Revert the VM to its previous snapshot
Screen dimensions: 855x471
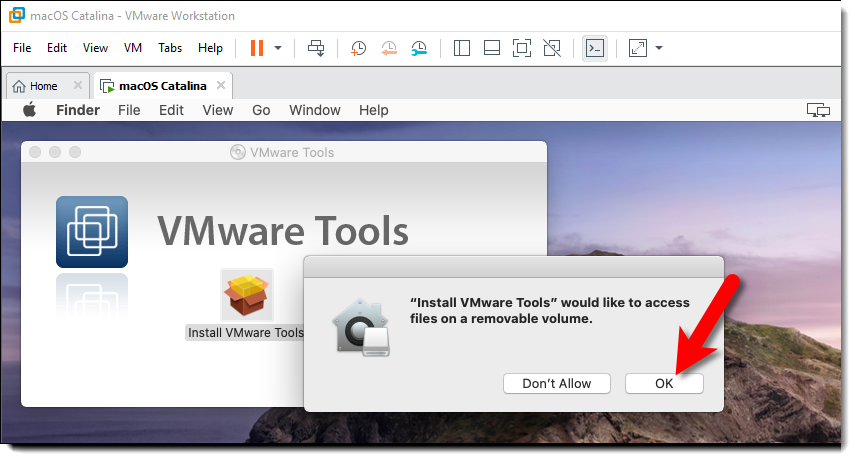[389, 48]
